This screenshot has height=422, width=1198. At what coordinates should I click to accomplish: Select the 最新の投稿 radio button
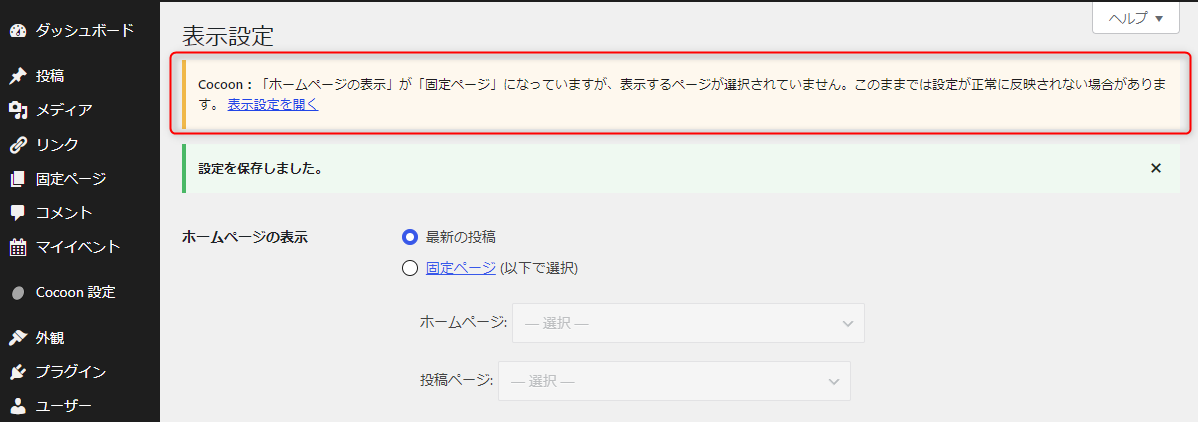click(409, 237)
